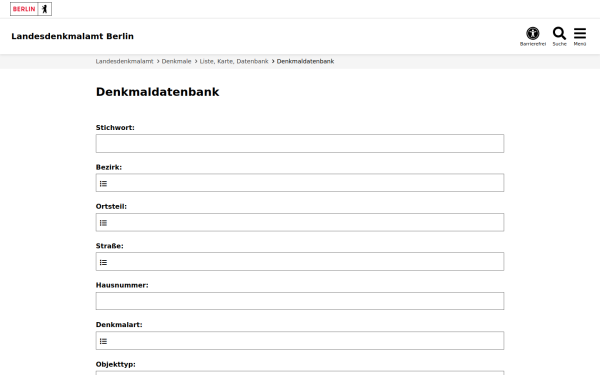Click the Berlin bear logo
The height and width of the screenshot is (375, 600).
[31, 9]
